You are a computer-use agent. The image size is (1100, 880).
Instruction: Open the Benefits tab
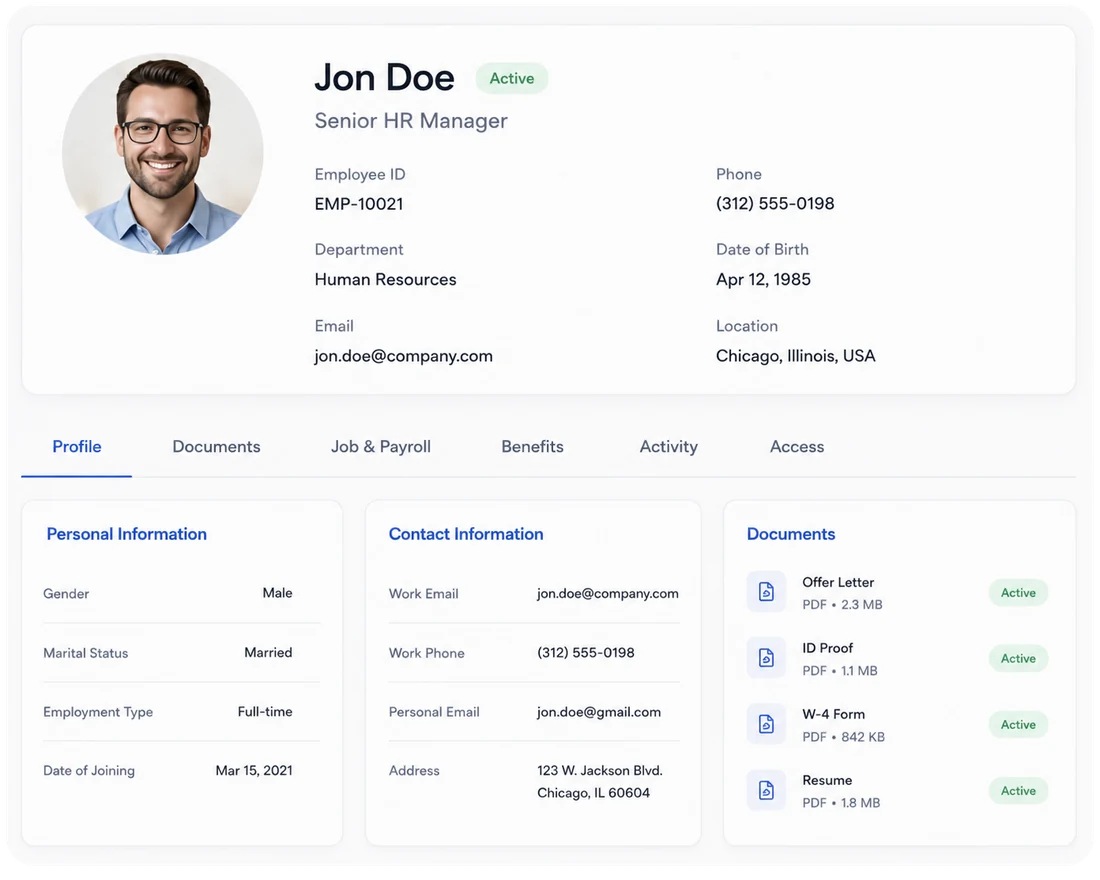pos(532,447)
